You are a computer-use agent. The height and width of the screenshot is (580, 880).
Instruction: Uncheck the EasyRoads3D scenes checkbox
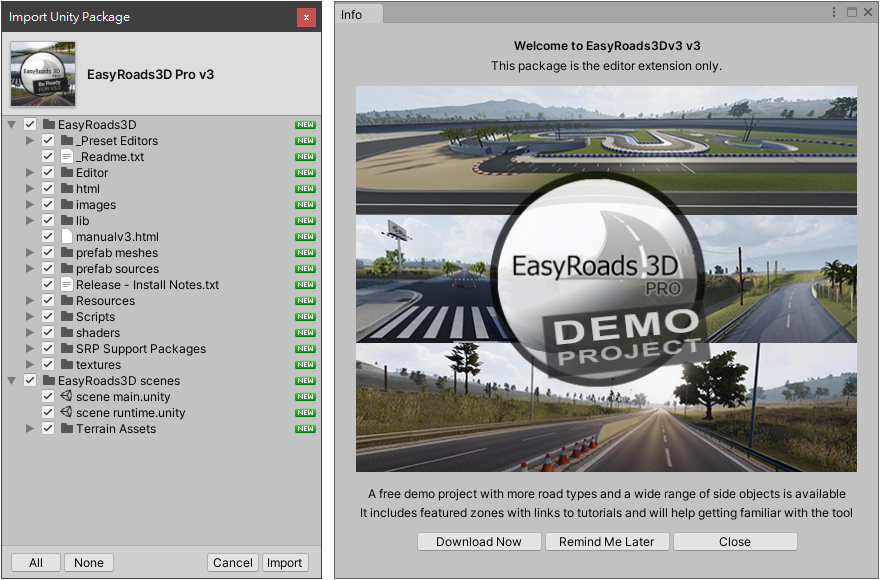(30, 381)
